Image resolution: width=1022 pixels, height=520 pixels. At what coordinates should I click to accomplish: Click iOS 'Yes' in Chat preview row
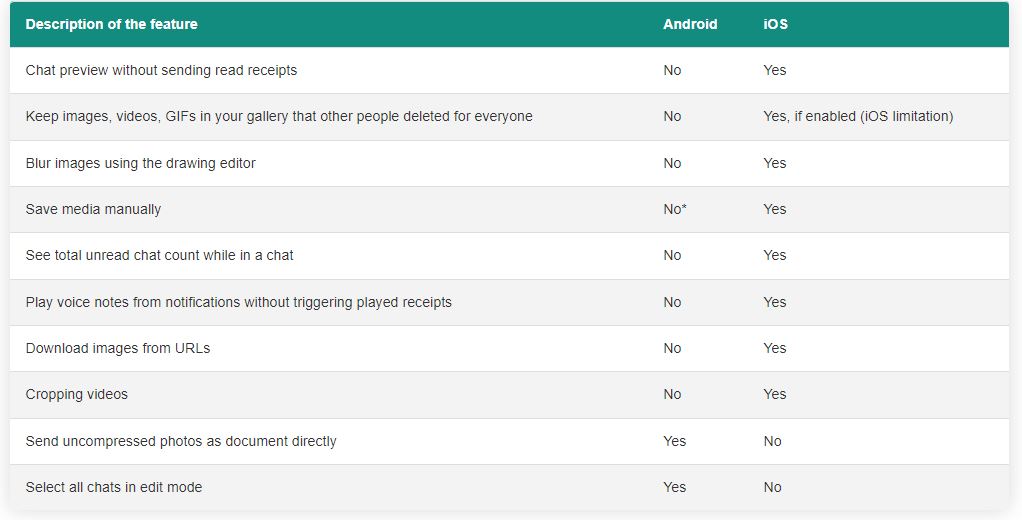tap(775, 70)
